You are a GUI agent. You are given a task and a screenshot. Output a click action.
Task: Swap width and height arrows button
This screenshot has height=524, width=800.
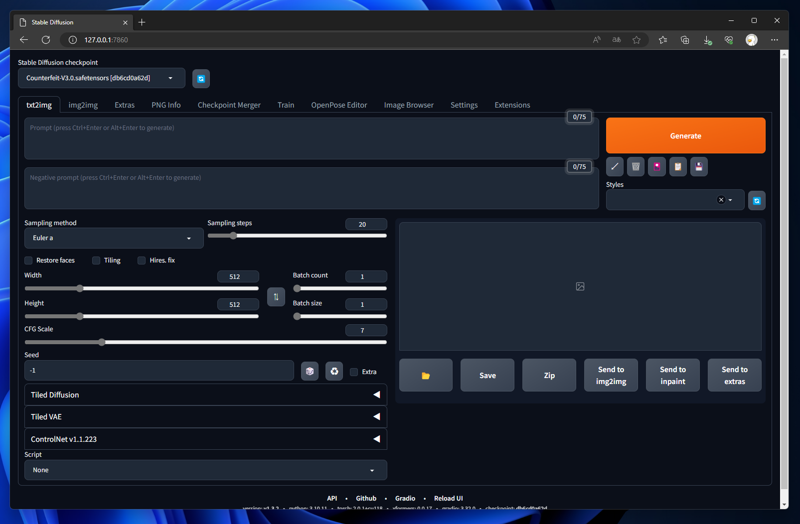pos(276,296)
